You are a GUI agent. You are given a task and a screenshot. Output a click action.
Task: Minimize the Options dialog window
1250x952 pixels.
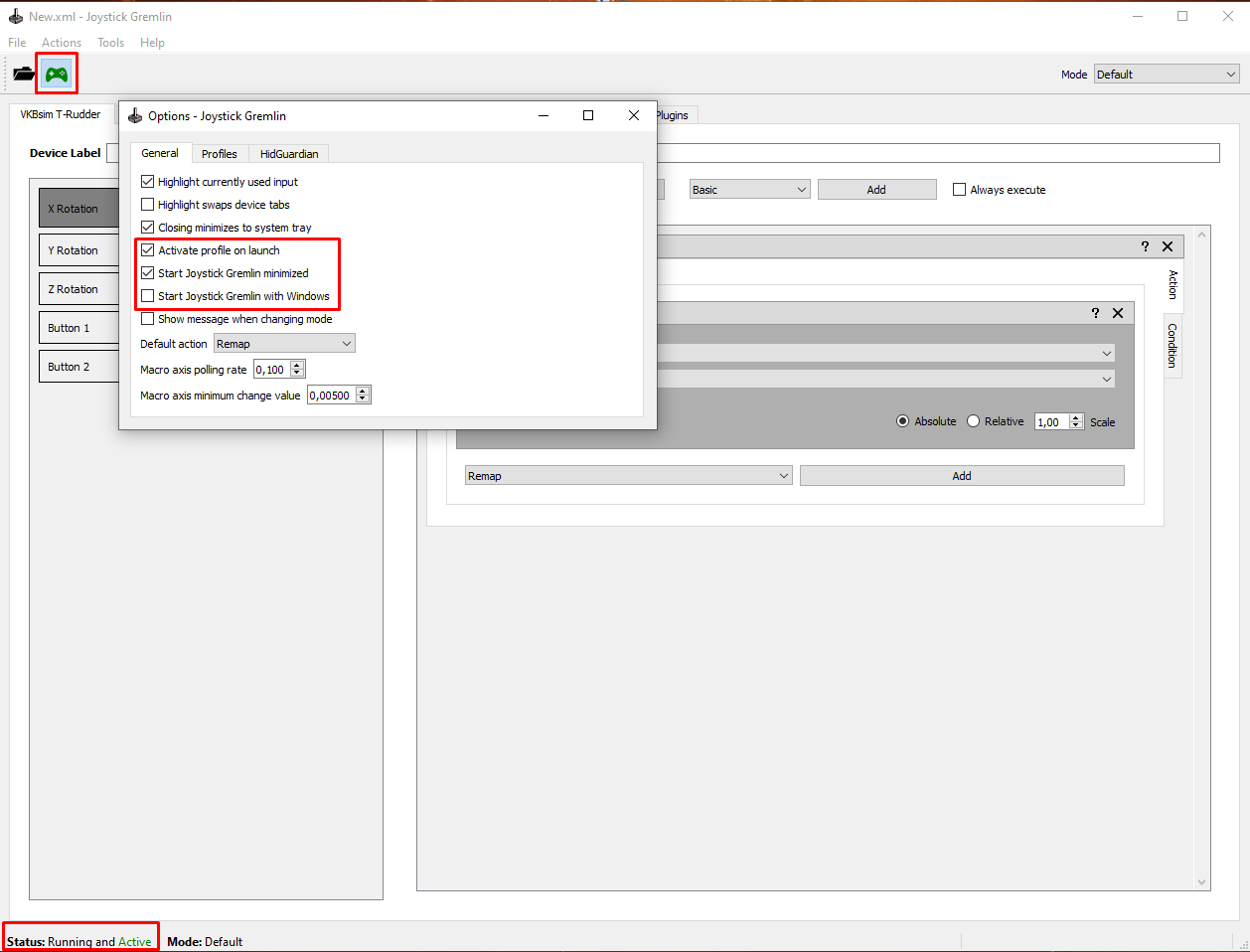click(544, 115)
